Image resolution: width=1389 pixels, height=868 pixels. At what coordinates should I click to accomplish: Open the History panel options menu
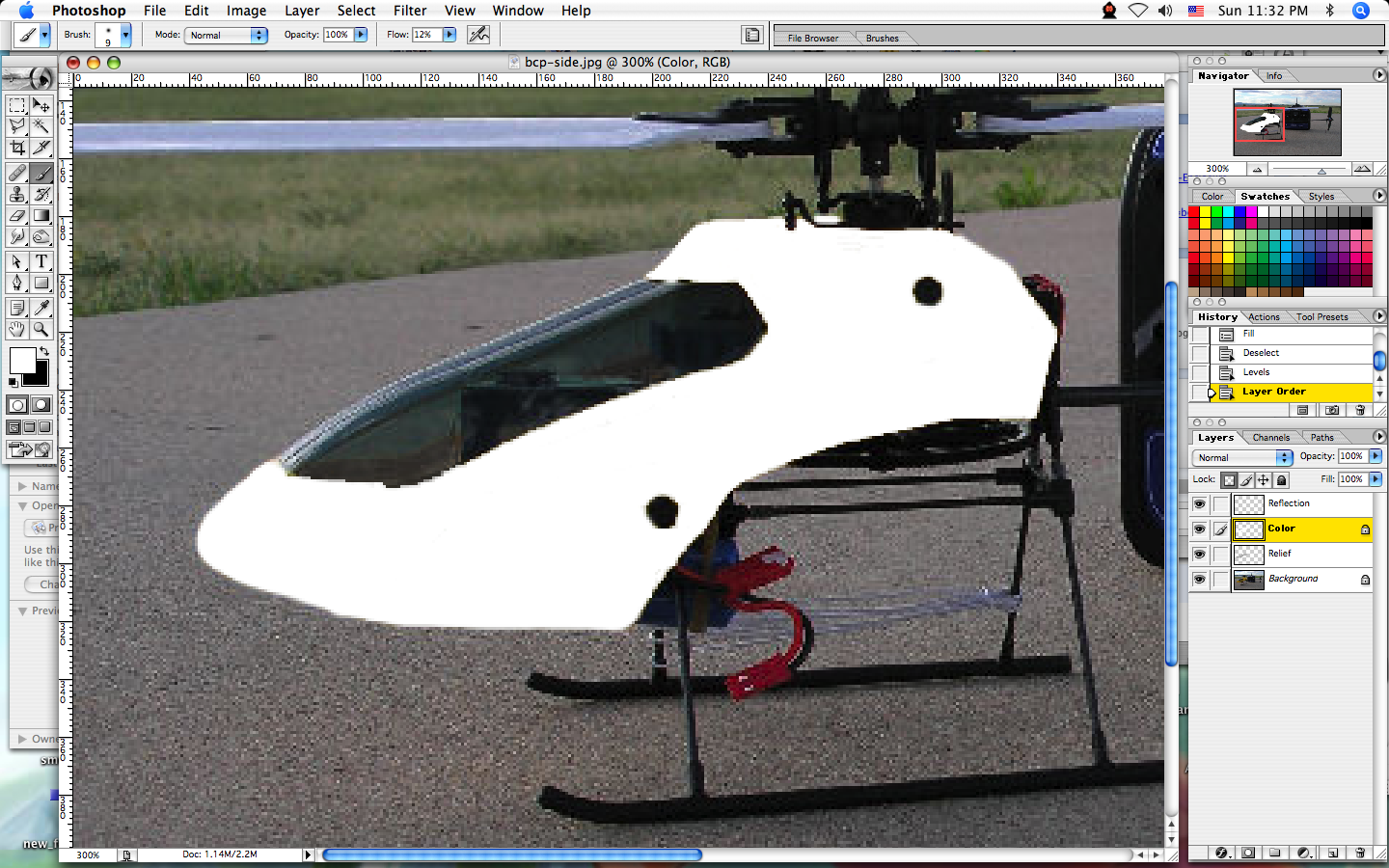1378,316
